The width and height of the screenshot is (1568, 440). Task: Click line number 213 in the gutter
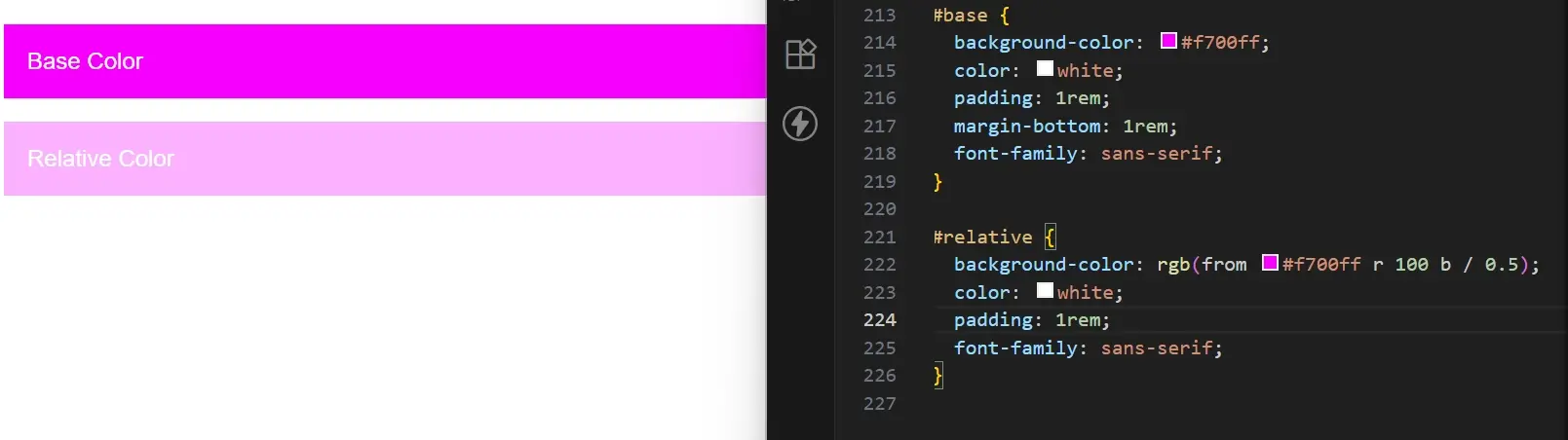coord(879,16)
